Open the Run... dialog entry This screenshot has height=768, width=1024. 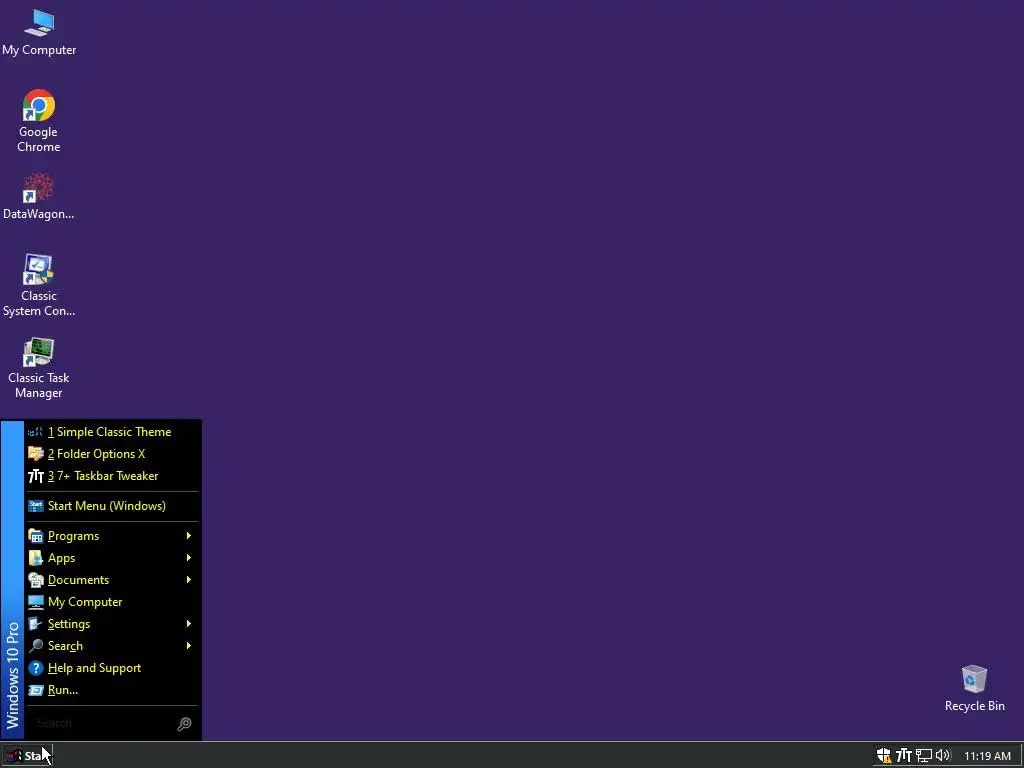tap(112, 690)
